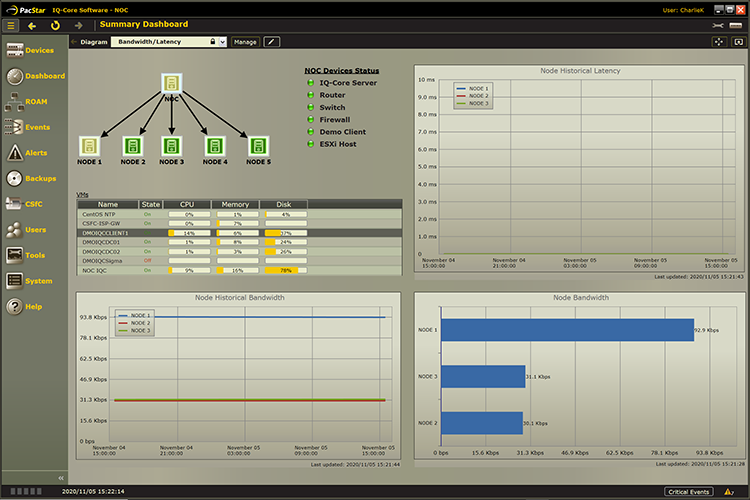
Task: Open Devices from the sidebar
Action: pos(30,50)
